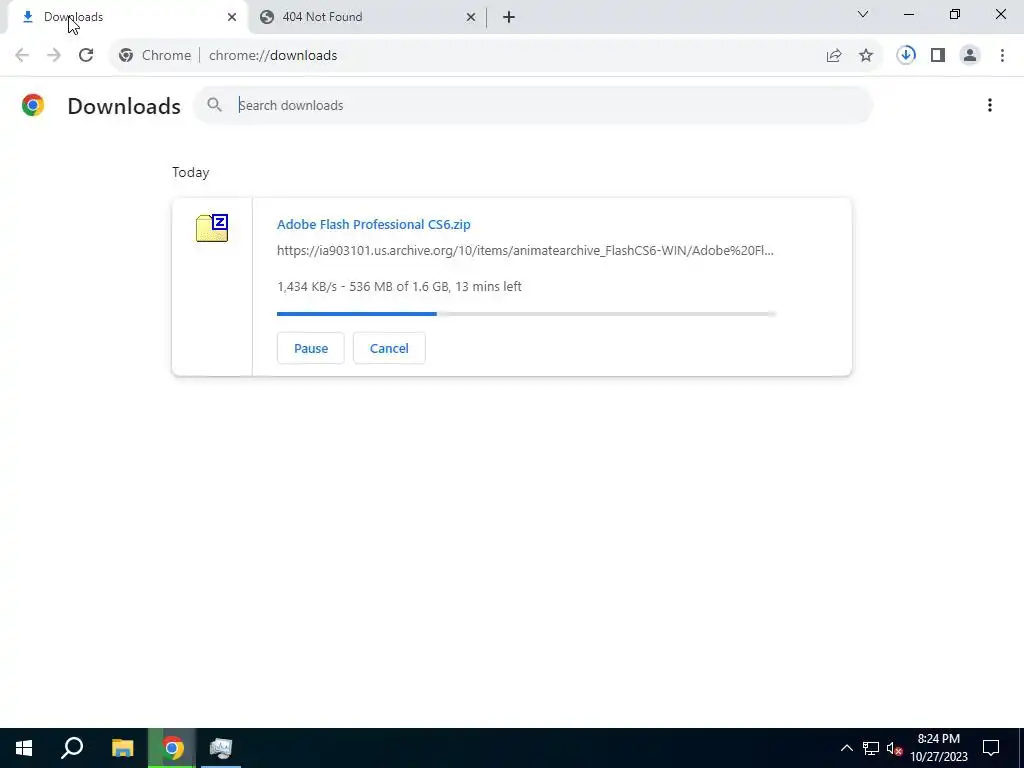Viewport: 1024px width, 768px height.
Task: Click the zip file icon thumbnail
Action: [212, 228]
